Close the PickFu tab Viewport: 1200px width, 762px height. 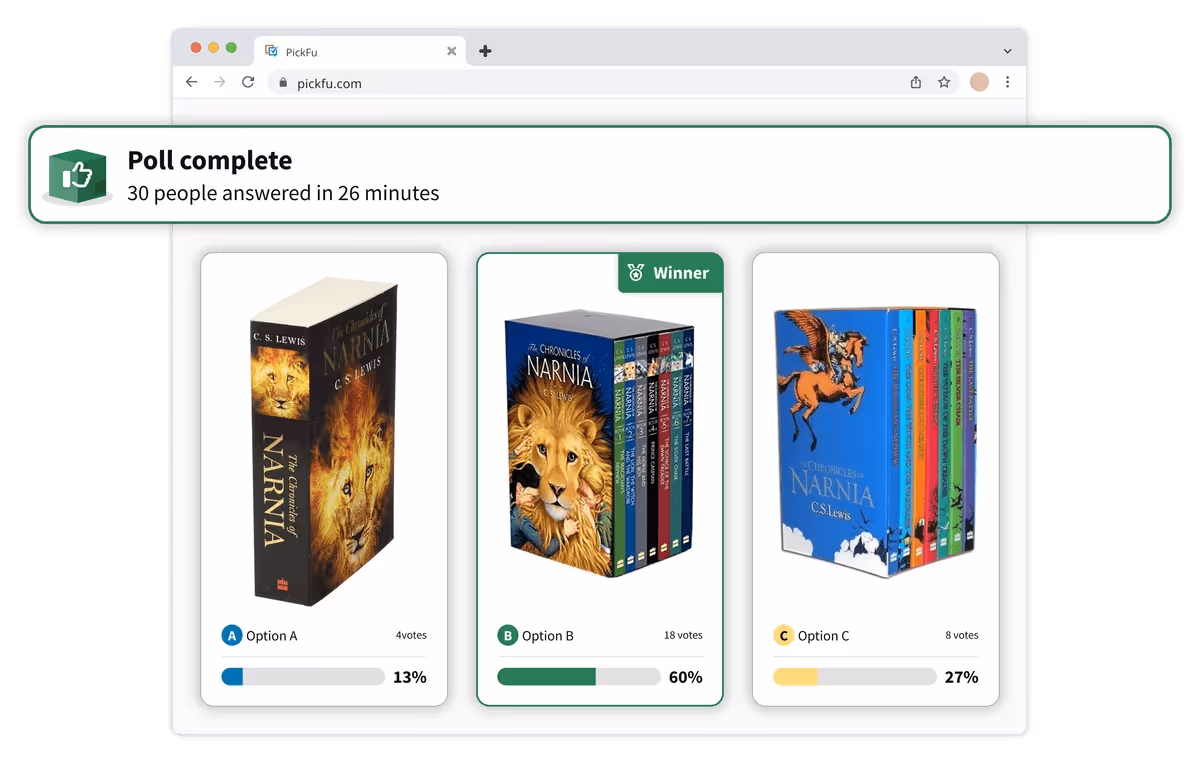pos(451,51)
